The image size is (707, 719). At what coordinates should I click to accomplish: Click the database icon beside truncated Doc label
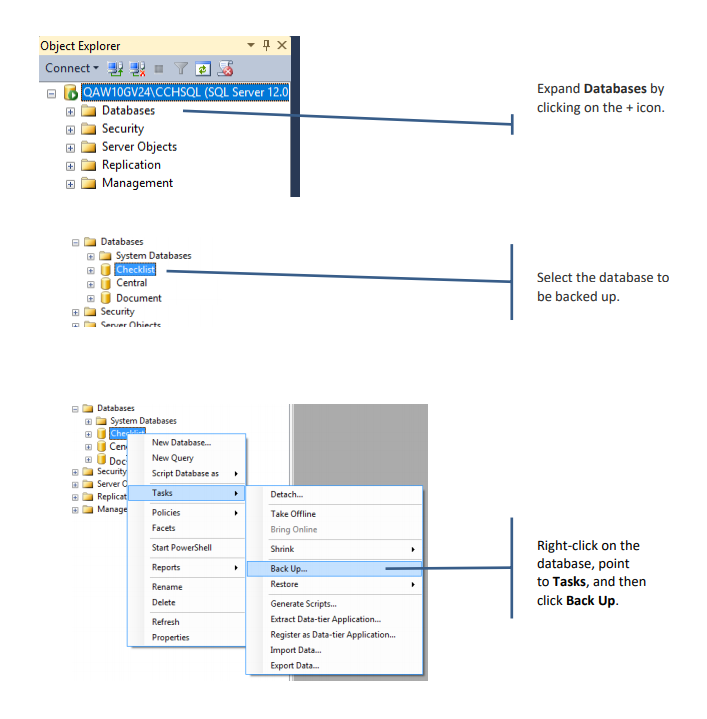[102, 459]
